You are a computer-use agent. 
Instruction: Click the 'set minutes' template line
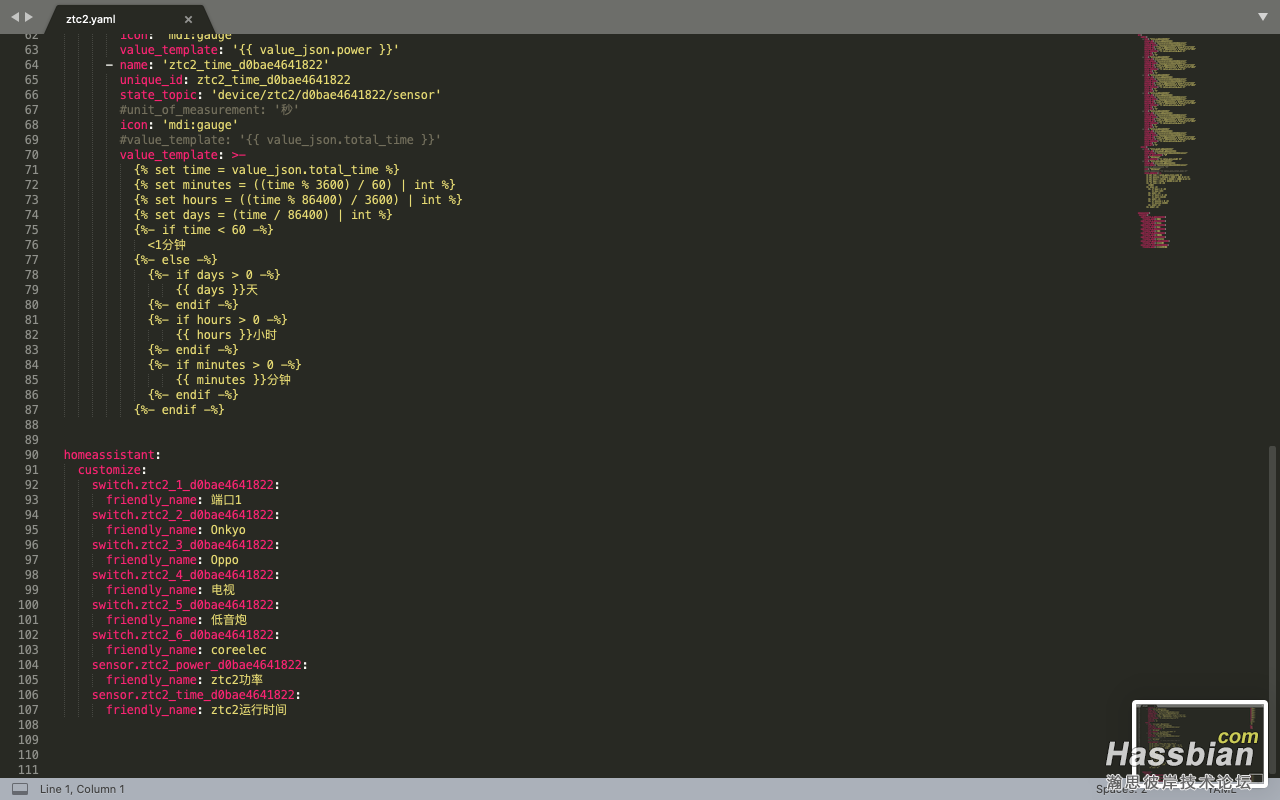tap(295, 185)
